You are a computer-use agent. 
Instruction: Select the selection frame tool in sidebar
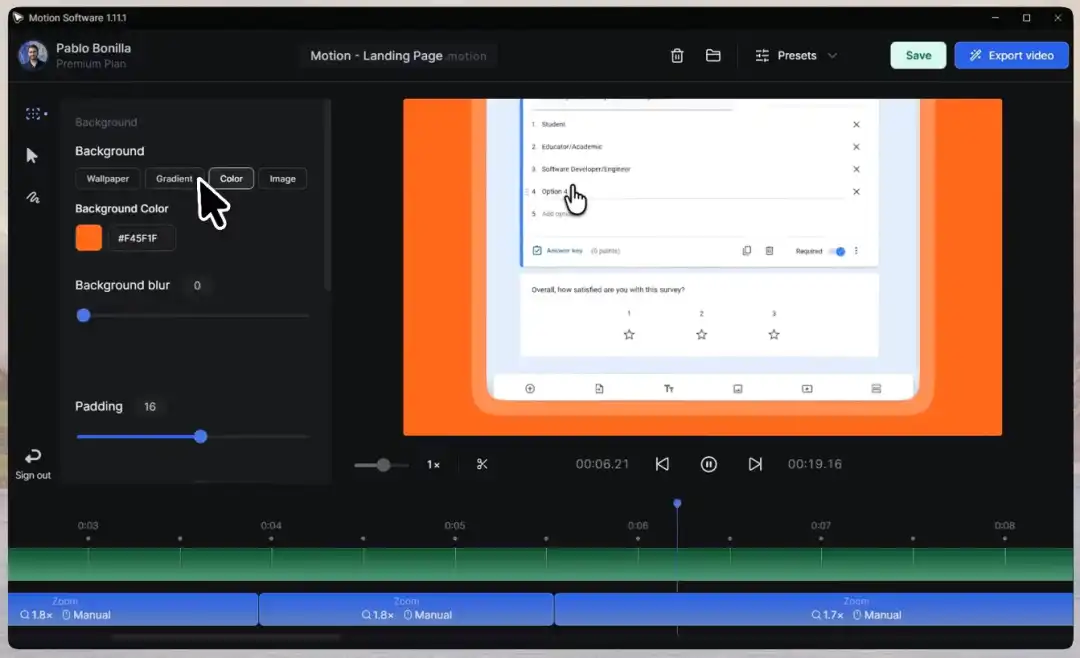pyautogui.click(x=34, y=114)
